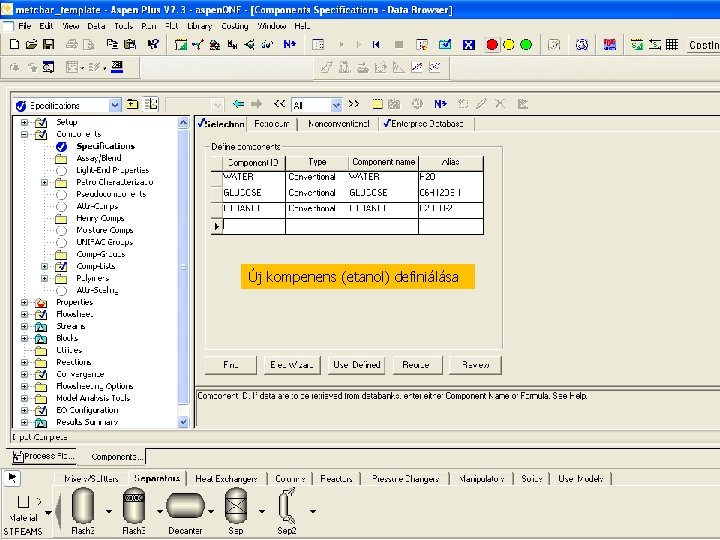Expand the Properties tree folder
Image resolution: width=720 pixels, height=540 pixels.
24,302
